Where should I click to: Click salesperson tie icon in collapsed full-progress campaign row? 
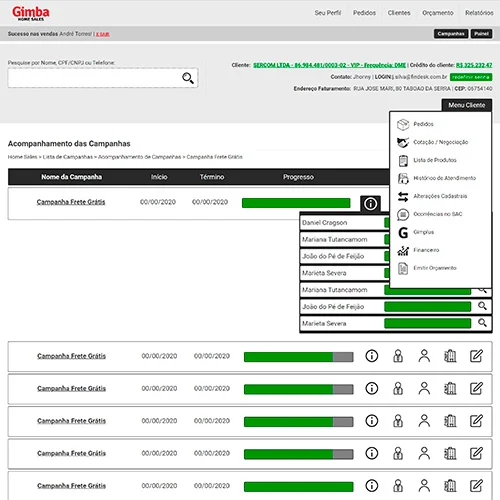point(398,486)
